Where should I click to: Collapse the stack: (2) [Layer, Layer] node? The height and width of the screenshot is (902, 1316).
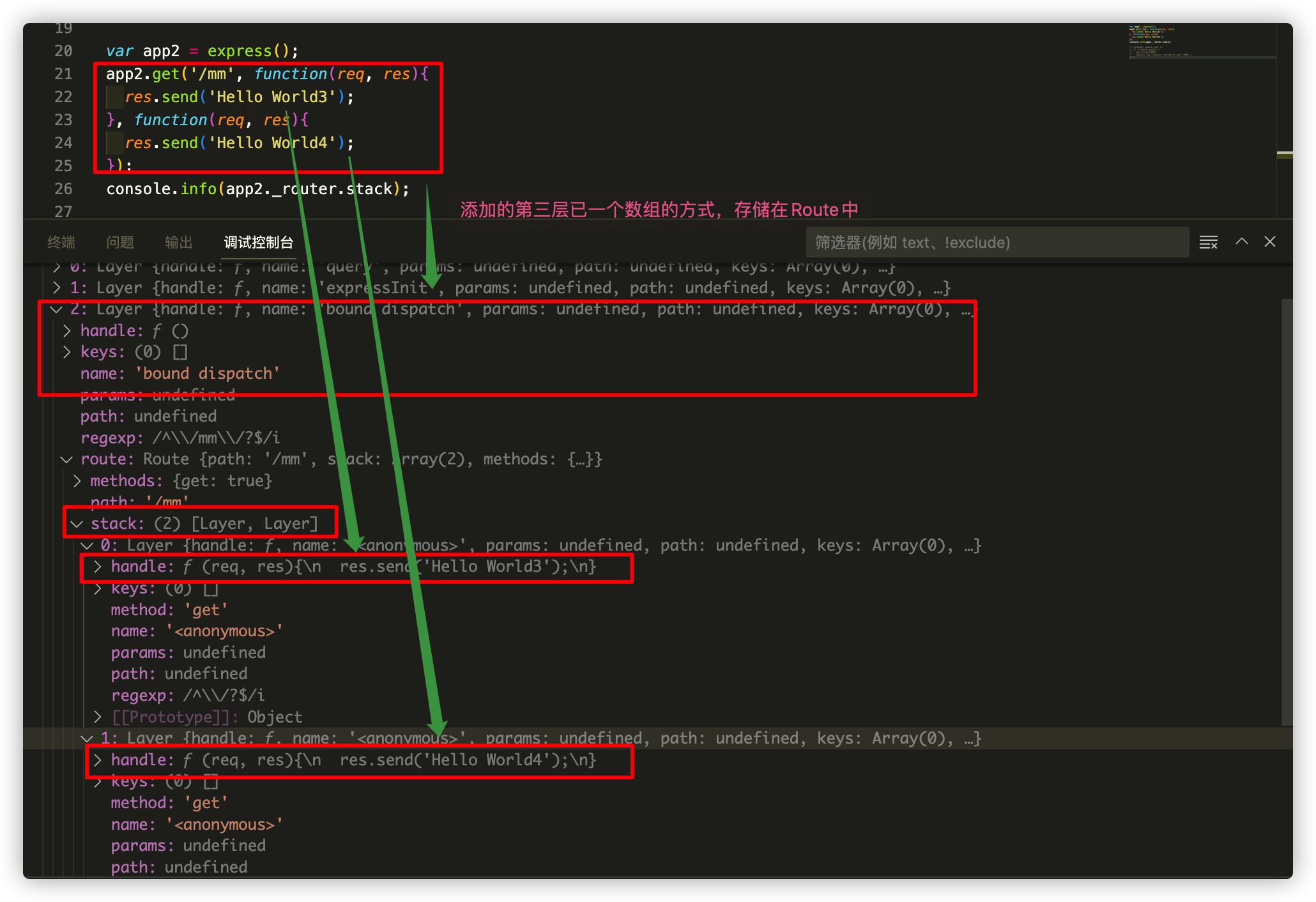coord(77,524)
